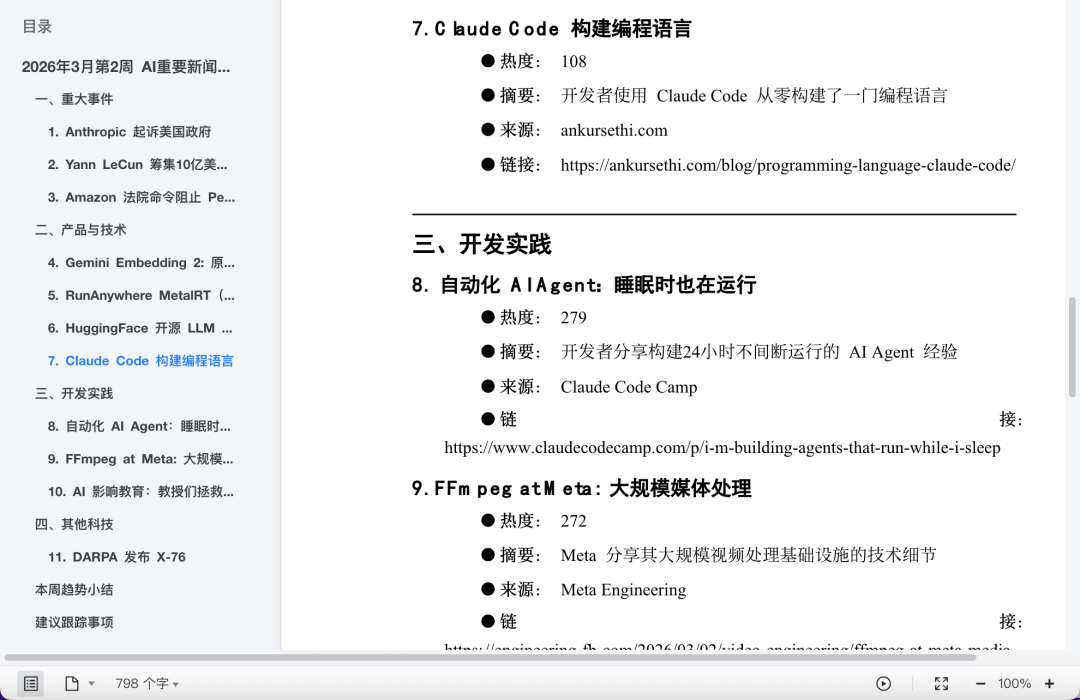Click the horizontal scrollbar at bottom
The image size is (1080, 700).
pos(490,657)
